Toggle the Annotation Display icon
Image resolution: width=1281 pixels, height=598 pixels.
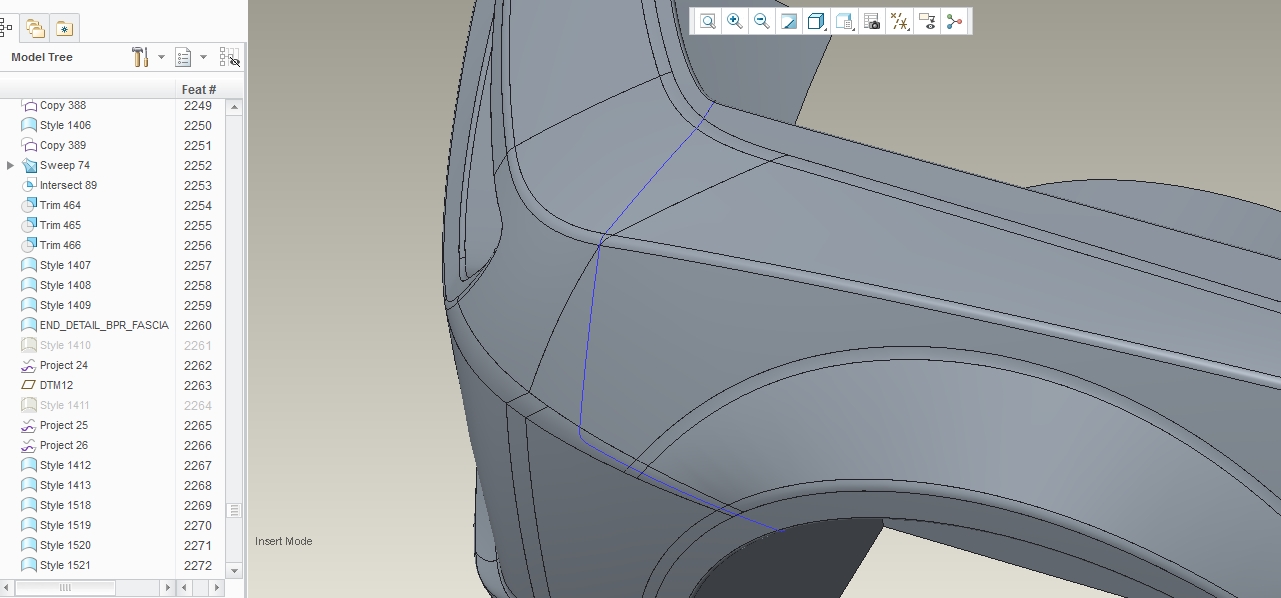[x=927, y=21]
